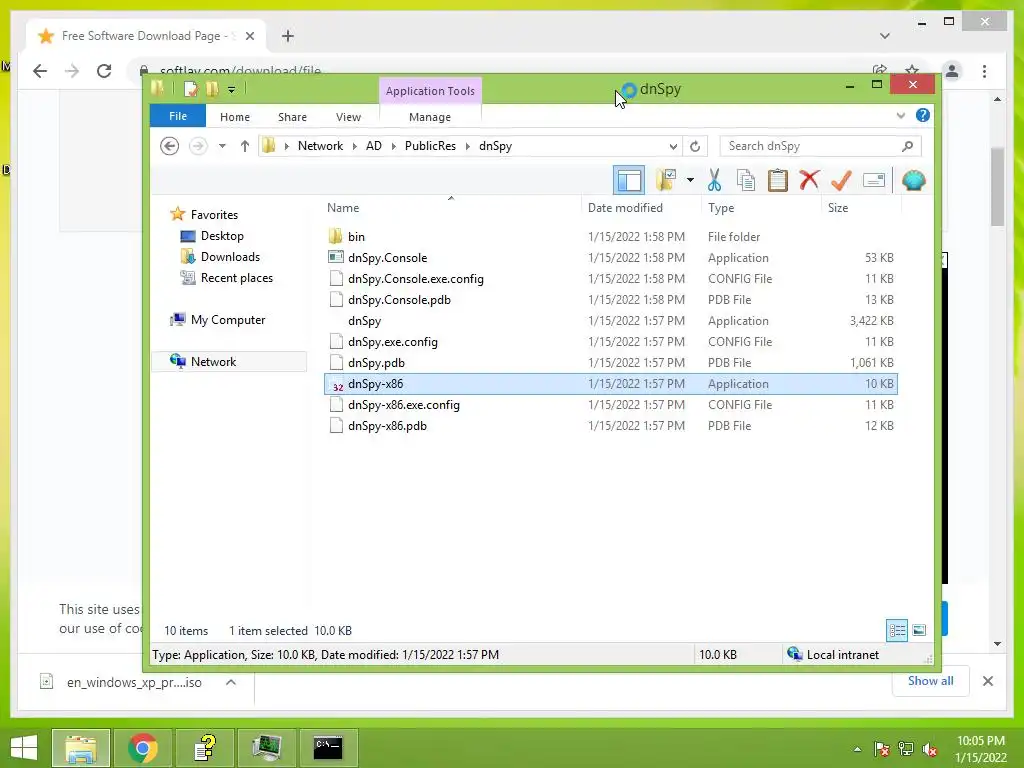Select dnSpy-x86.exe.config file

611,404
